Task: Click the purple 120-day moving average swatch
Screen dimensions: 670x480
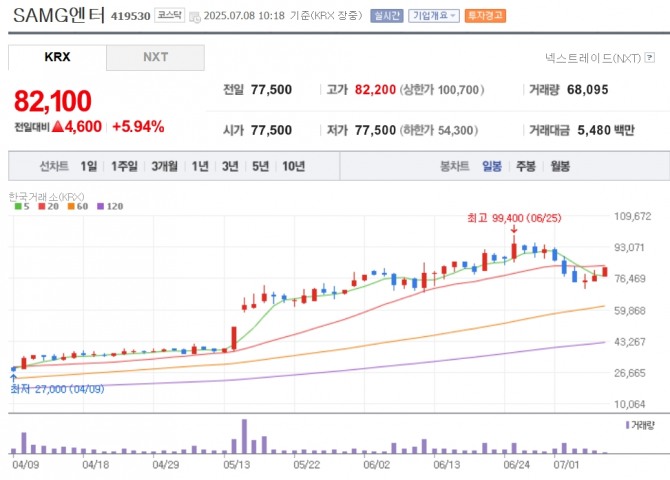Action: [100, 206]
